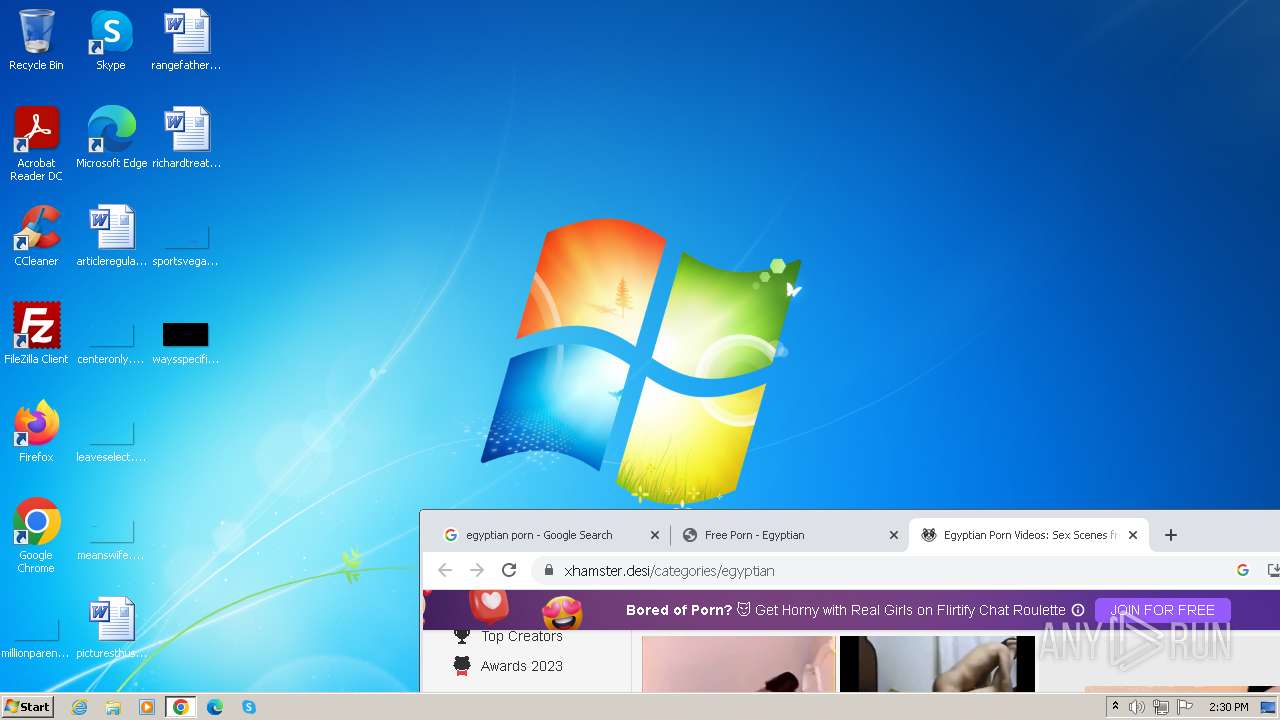Launch Skype from the desktop
This screenshot has height=720, width=1280.
point(111,41)
